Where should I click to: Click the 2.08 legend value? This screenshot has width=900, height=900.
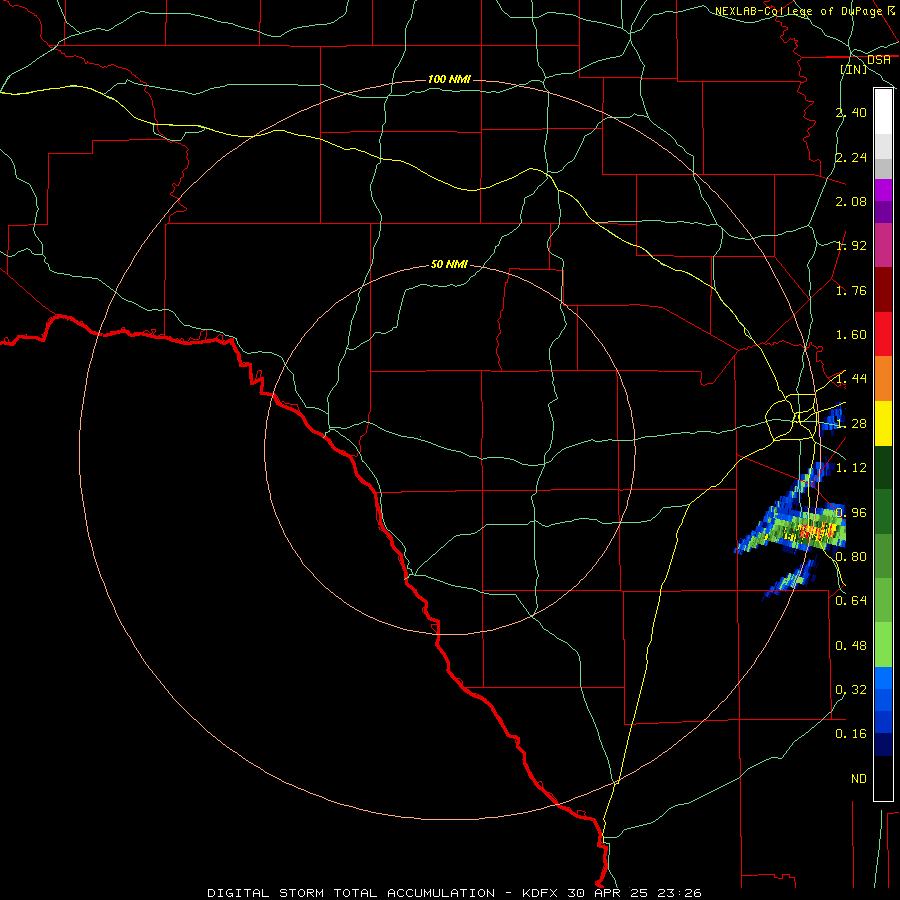coord(851,201)
